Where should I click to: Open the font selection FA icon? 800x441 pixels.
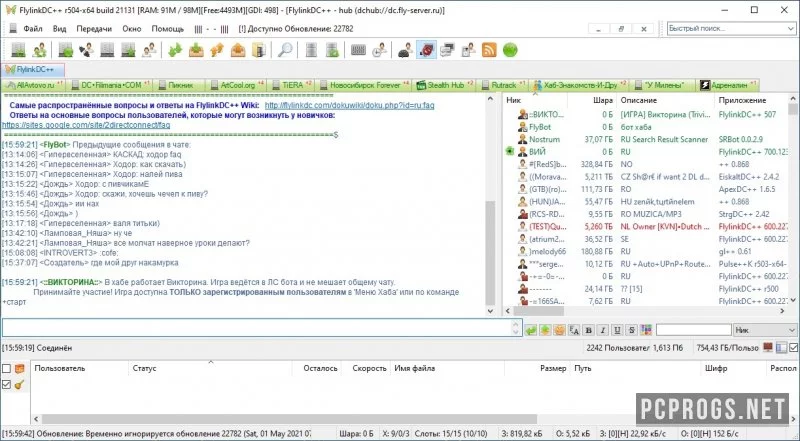point(574,330)
